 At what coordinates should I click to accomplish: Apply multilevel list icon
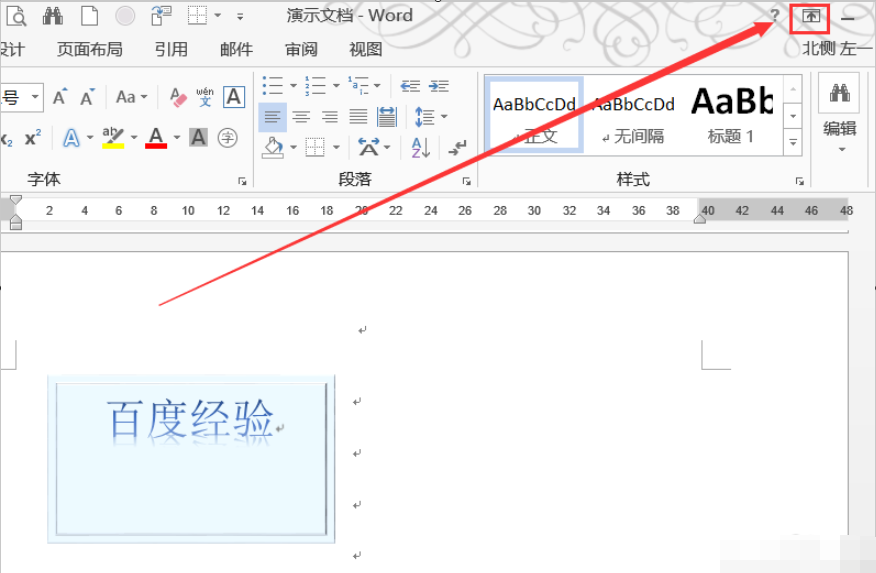coord(358,85)
